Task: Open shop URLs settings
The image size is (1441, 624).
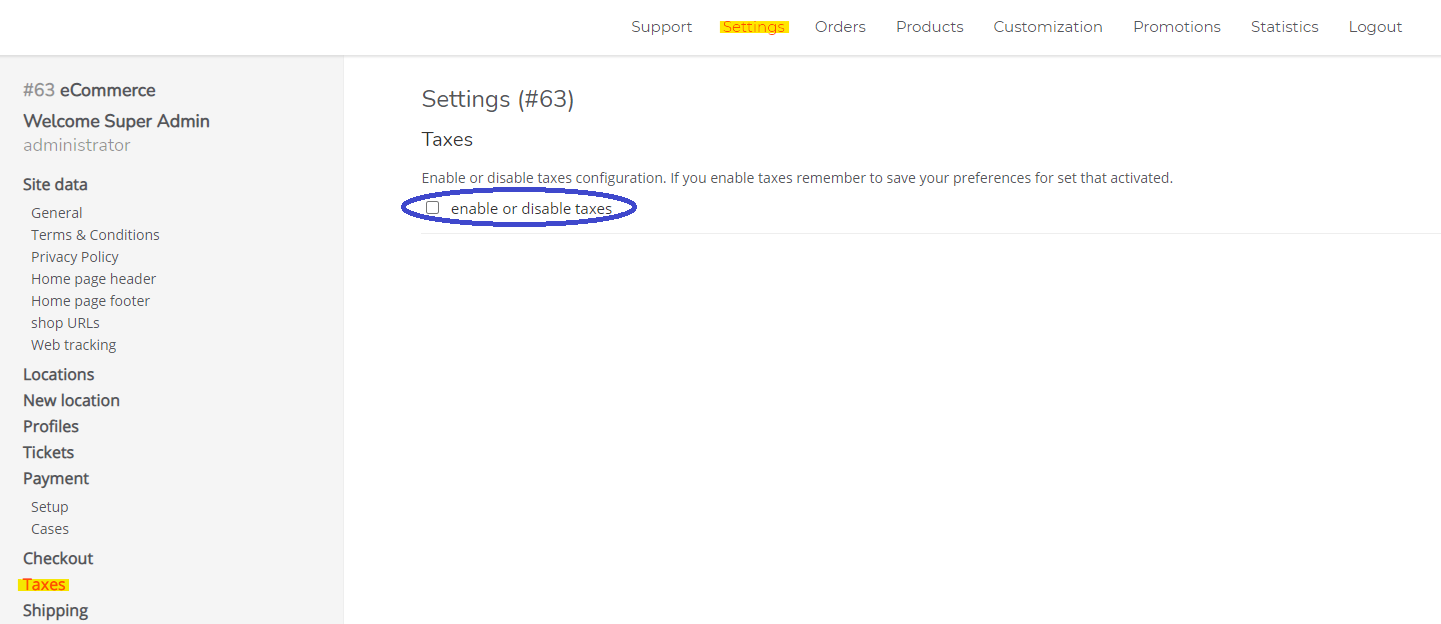Action: coord(65,323)
